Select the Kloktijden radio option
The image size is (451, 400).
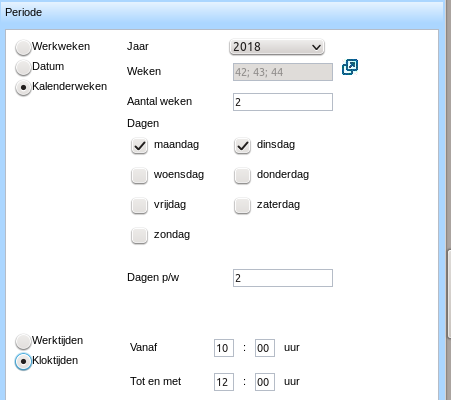[x=23, y=361]
